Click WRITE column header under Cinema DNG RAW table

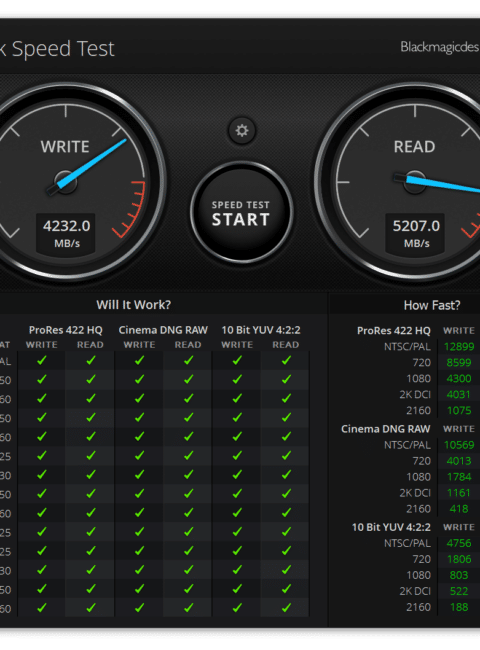139,345
